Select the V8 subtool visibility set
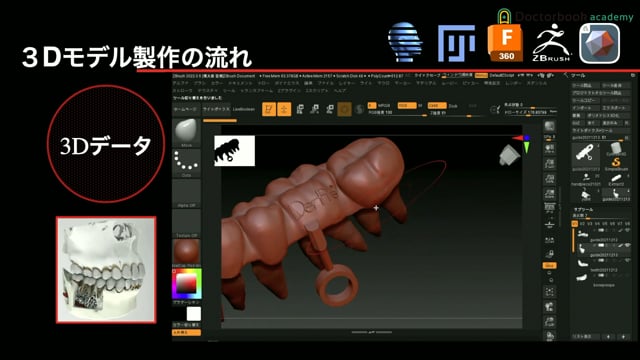This screenshot has width=640, height=360. coord(627,224)
